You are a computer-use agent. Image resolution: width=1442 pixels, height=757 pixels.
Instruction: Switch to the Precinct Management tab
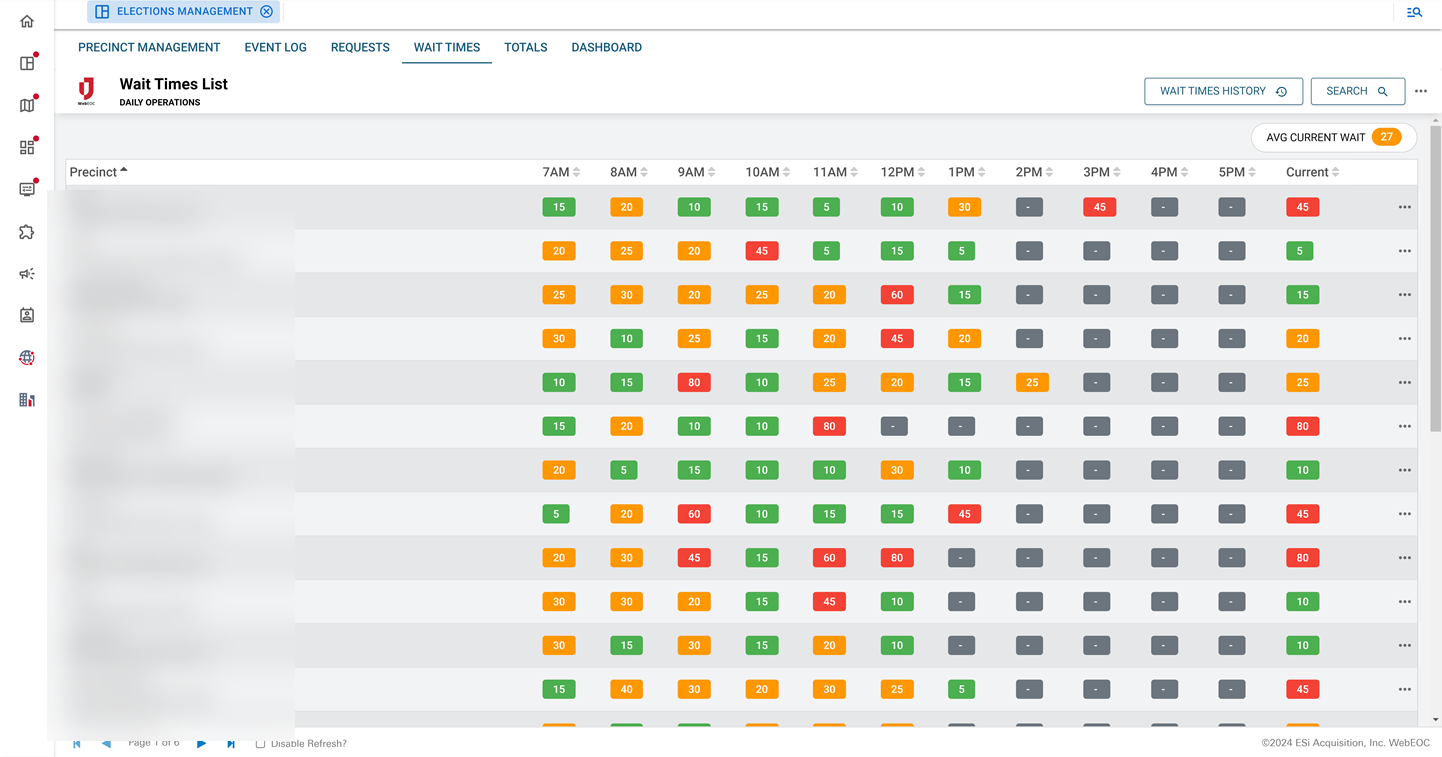coord(149,47)
